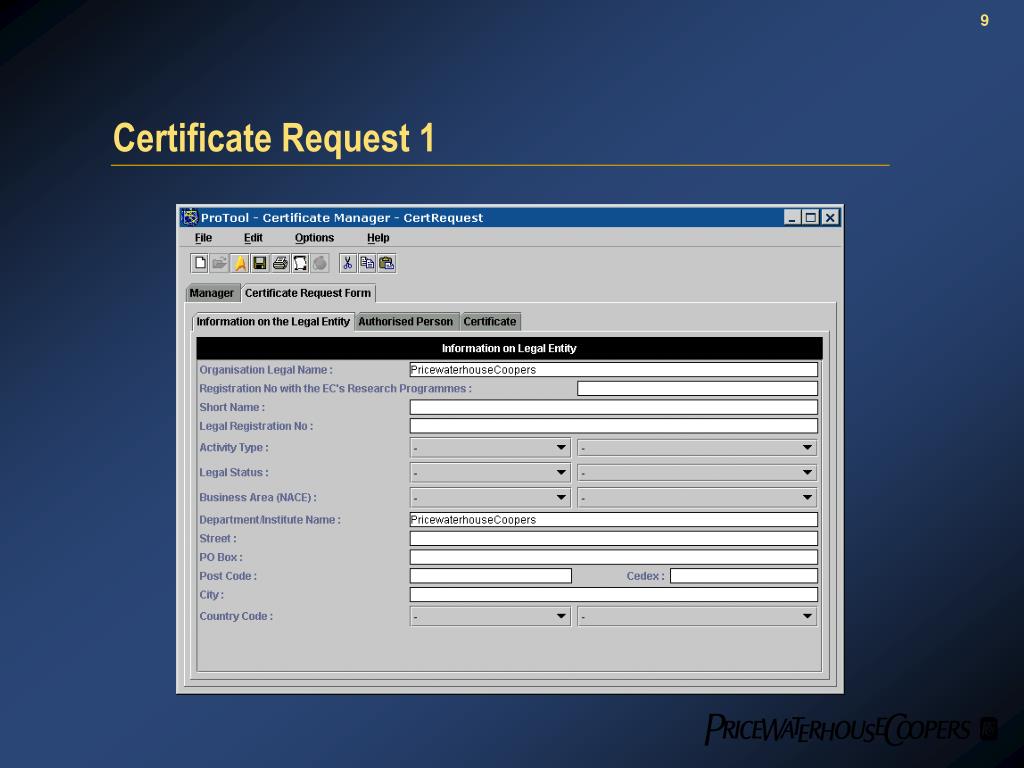1024x768 pixels.
Task: Click the black 'Information on Legal Entity' header
Action: 509,348
